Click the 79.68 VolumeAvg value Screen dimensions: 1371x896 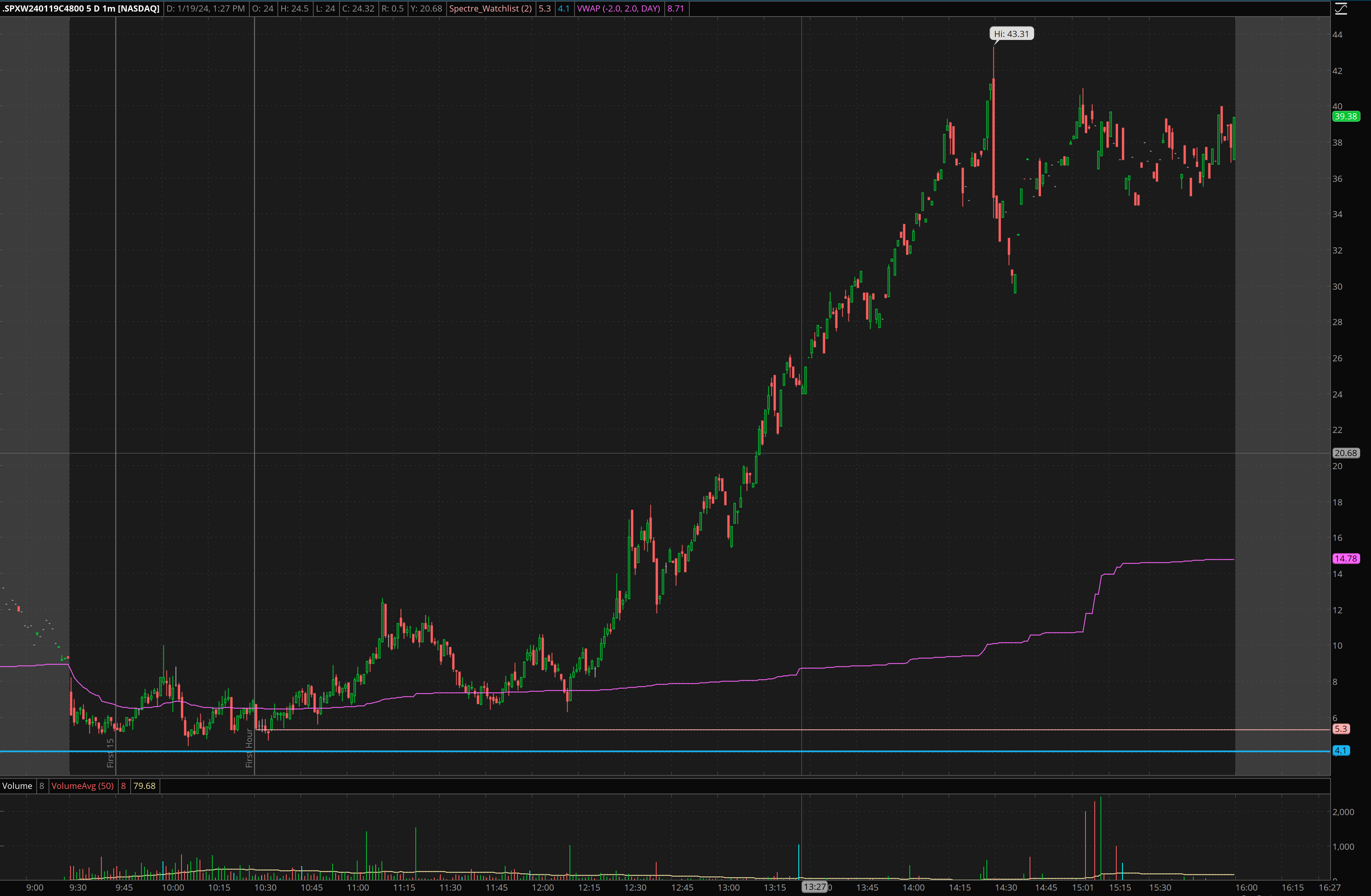(x=144, y=786)
